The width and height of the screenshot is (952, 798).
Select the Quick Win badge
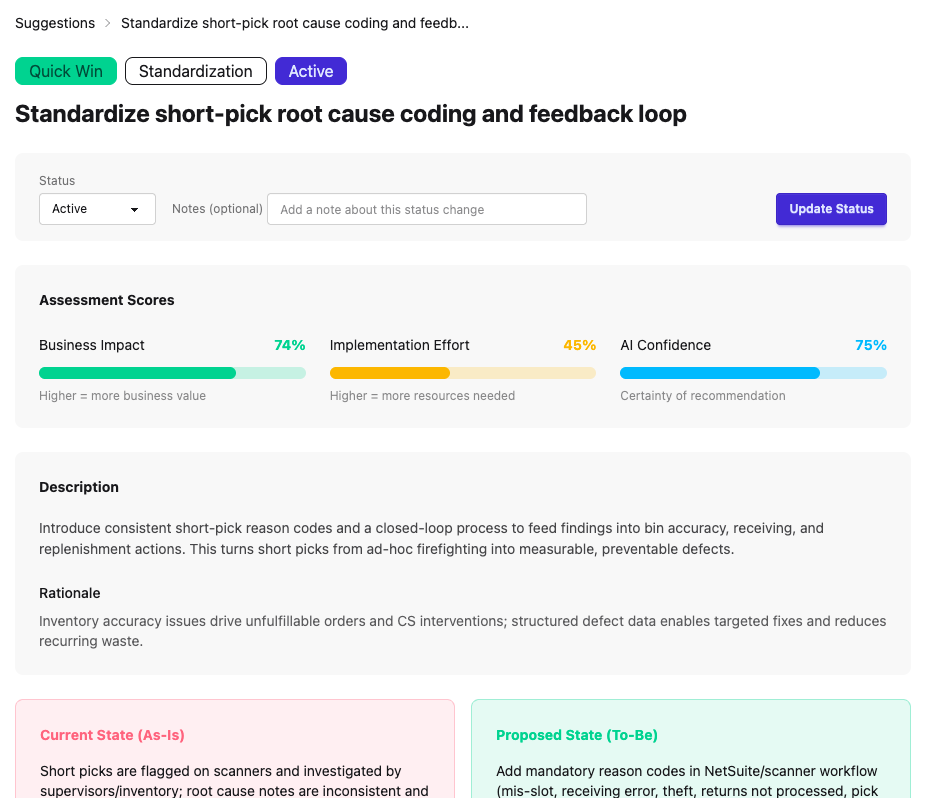(65, 71)
